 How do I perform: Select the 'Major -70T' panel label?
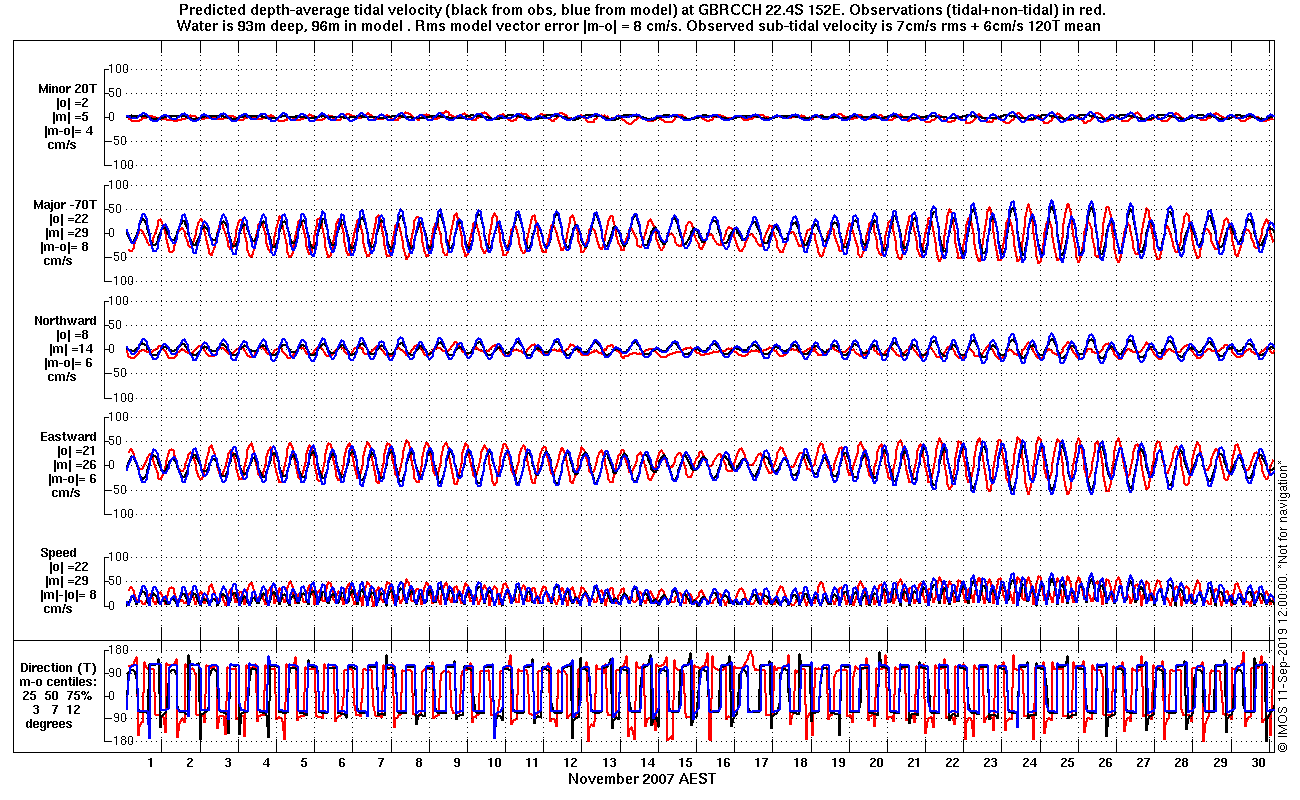(x=65, y=205)
